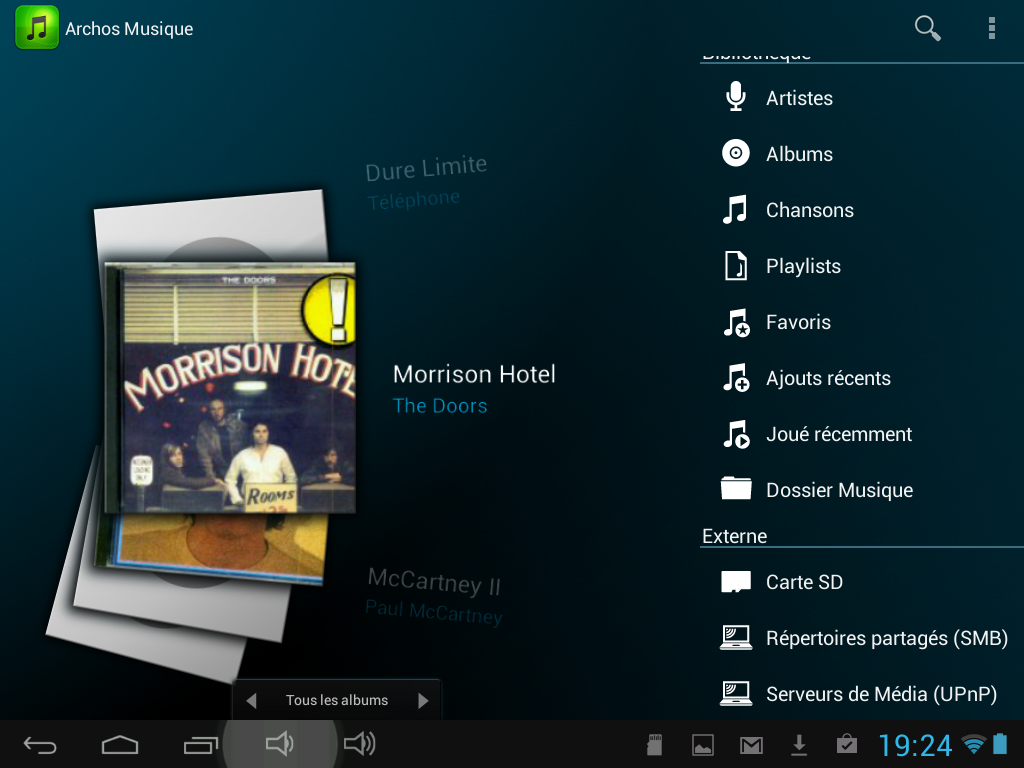Tap the Artistes microphone icon
This screenshot has width=1024, height=768.
736,97
